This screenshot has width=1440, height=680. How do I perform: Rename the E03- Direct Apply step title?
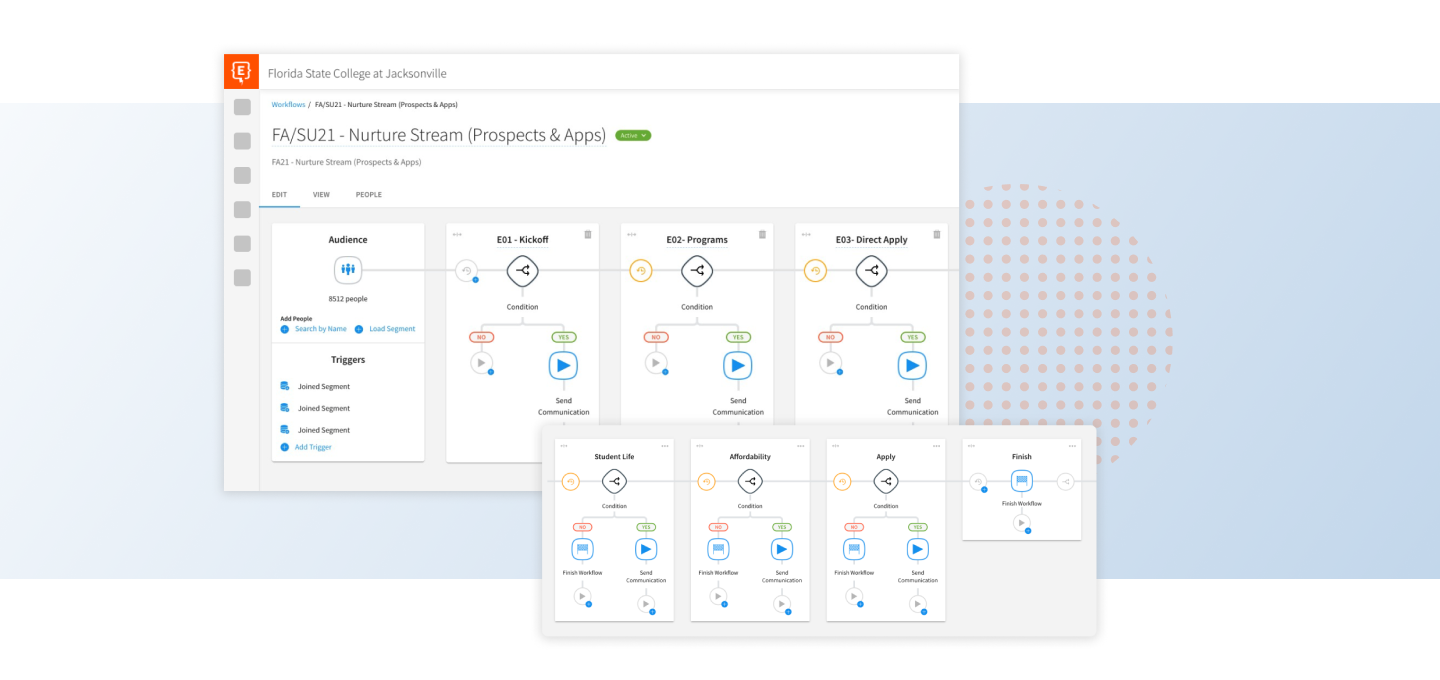click(872, 240)
